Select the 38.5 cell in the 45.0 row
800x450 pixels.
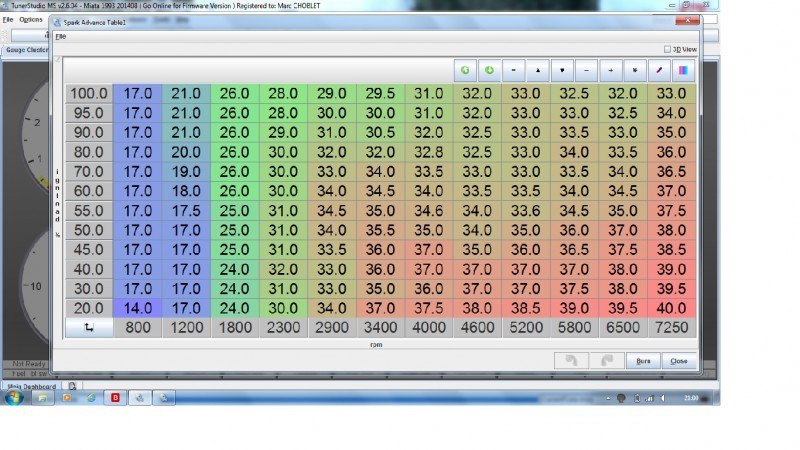[671, 249]
